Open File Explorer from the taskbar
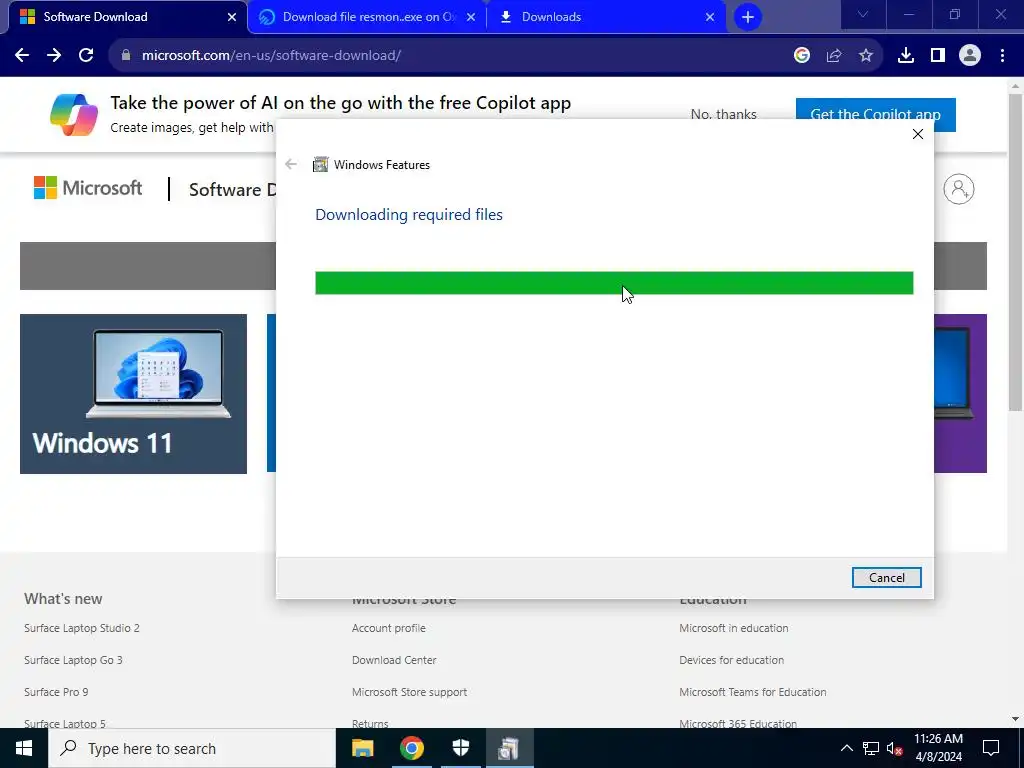Viewport: 1024px width, 768px height. click(362, 748)
